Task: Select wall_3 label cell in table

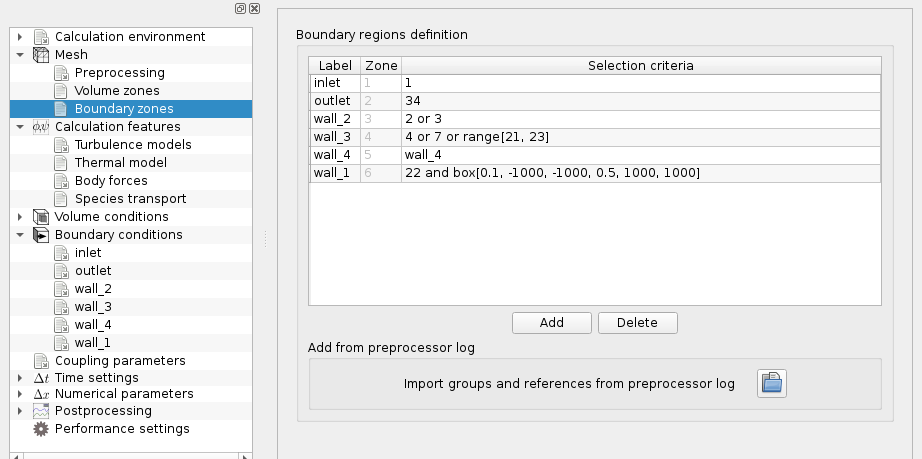Action: (335, 137)
